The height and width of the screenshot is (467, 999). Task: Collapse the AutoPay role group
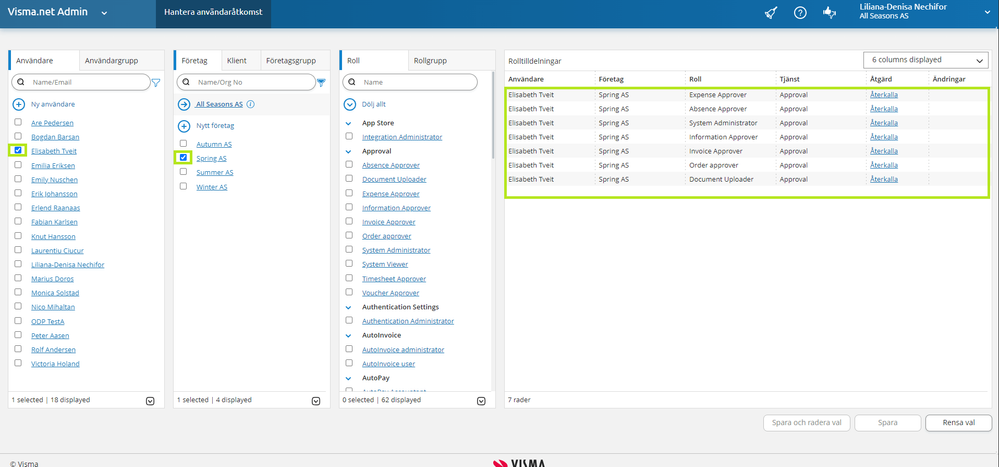coord(349,378)
